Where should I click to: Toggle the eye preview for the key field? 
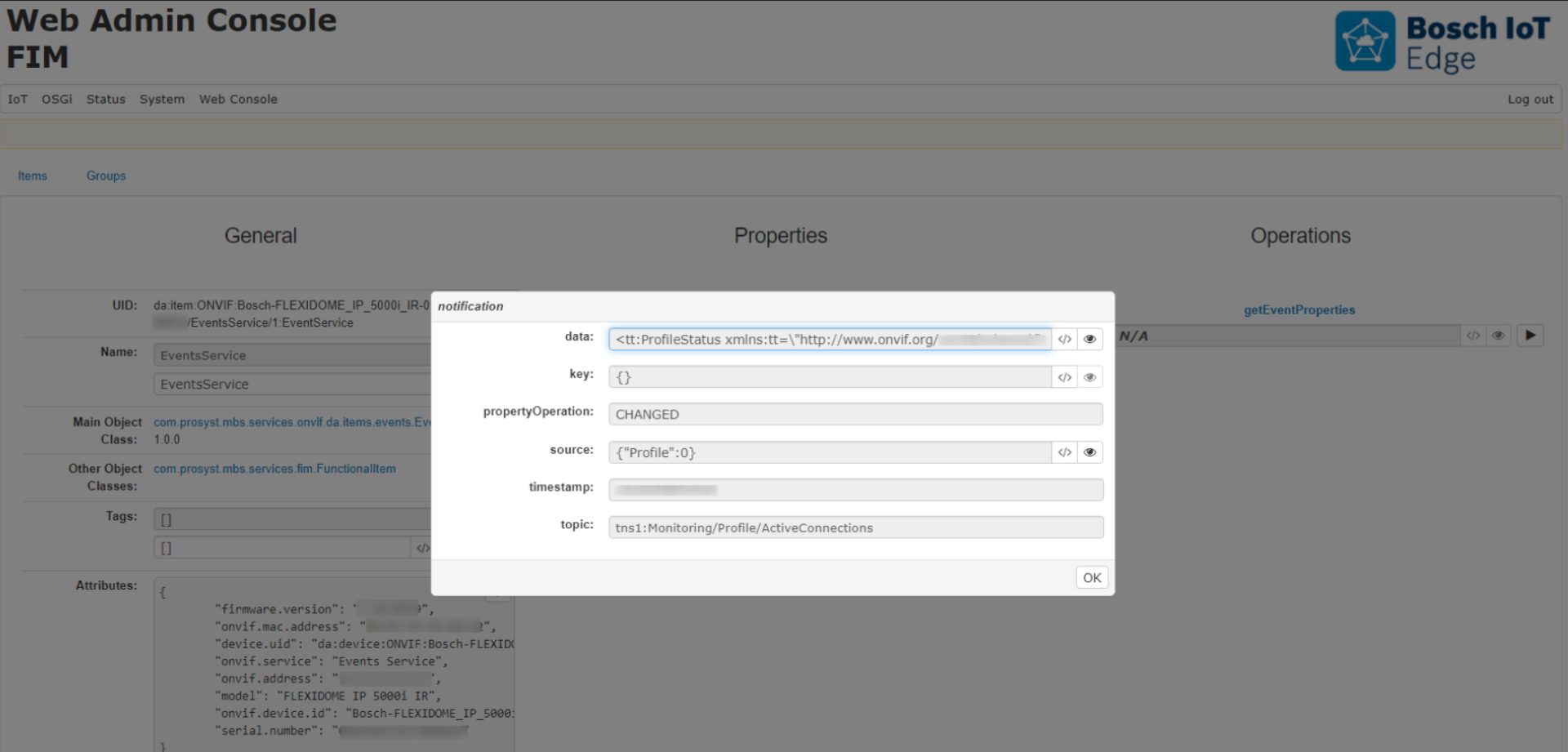1089,376
